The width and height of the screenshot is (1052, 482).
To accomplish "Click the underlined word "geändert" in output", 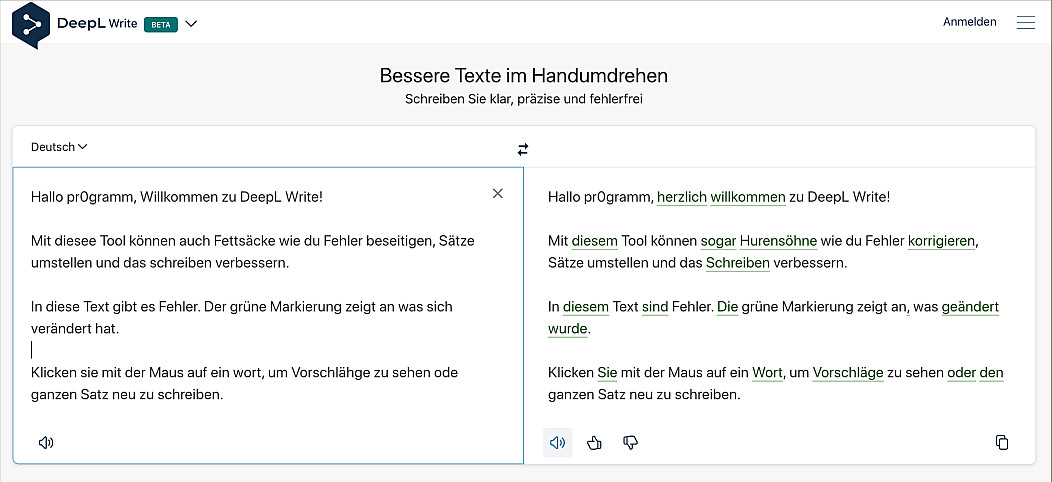I will point(970,307).
